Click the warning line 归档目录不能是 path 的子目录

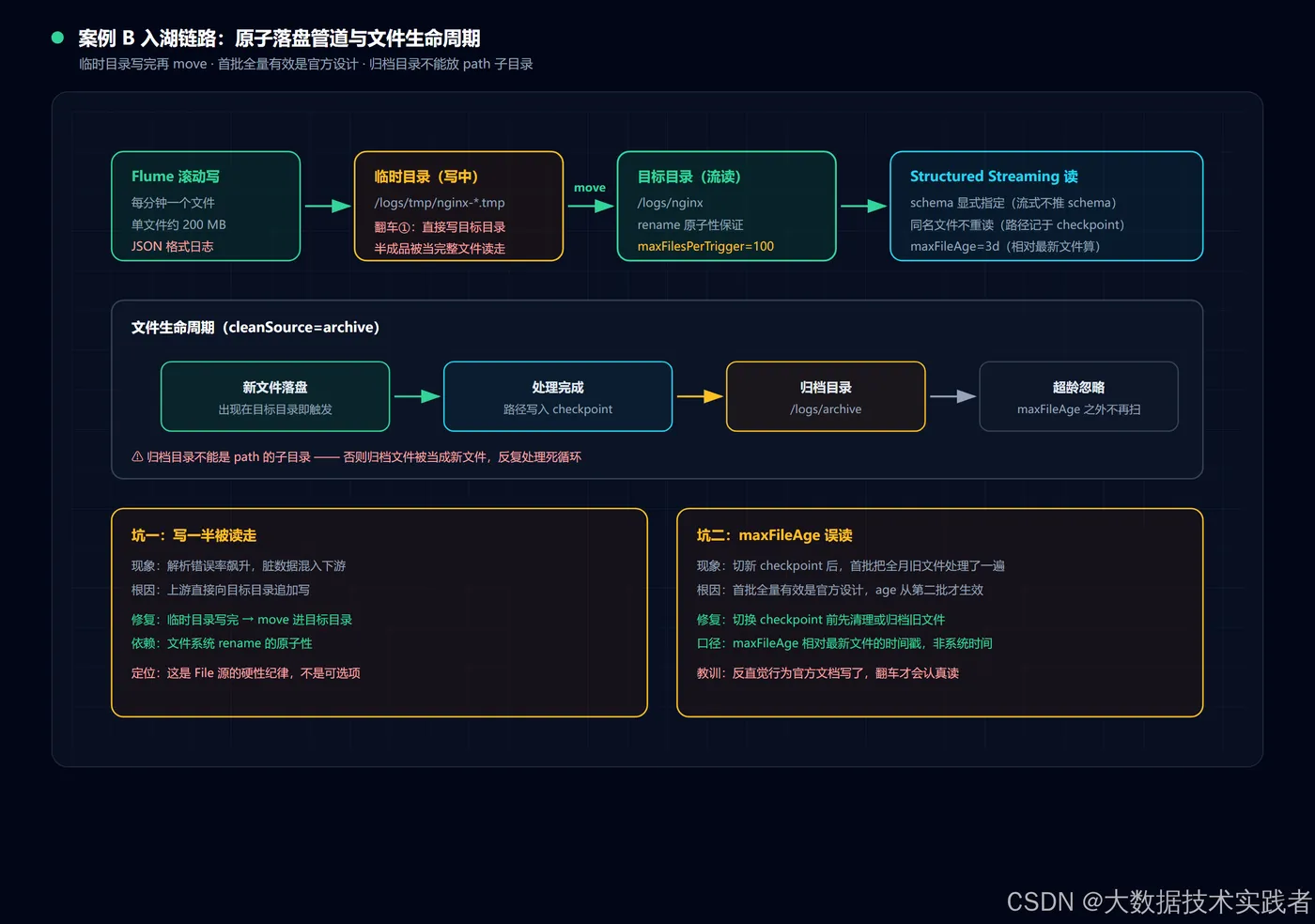(x=357, y=457)
